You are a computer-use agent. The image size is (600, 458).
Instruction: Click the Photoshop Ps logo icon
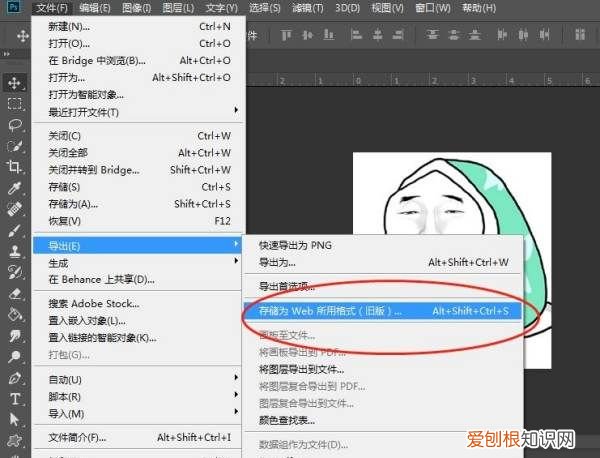point(13,7)
